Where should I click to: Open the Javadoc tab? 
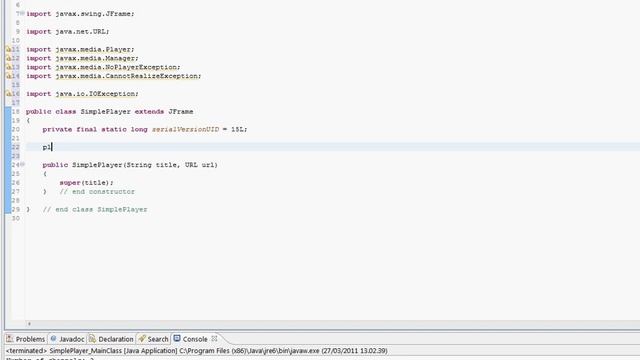pyautogui.click(x=67, y=339)
